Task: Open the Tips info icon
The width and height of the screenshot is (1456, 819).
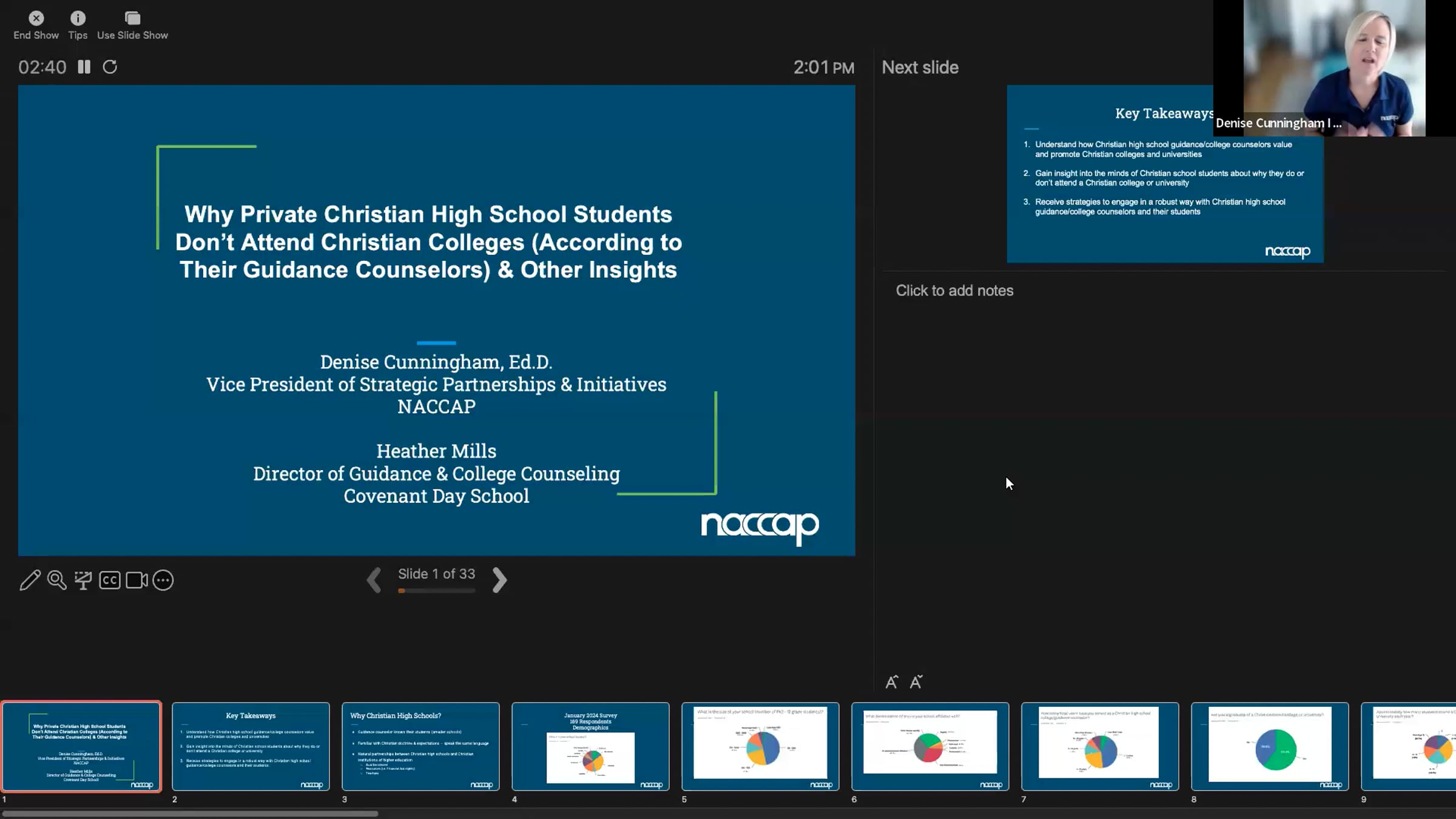Action: (x=78, y=26)
